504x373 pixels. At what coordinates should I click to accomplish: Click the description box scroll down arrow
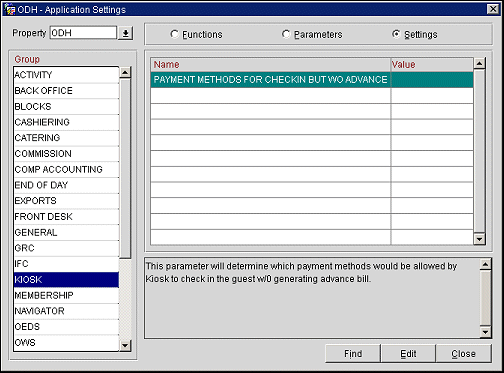point(485,332)
